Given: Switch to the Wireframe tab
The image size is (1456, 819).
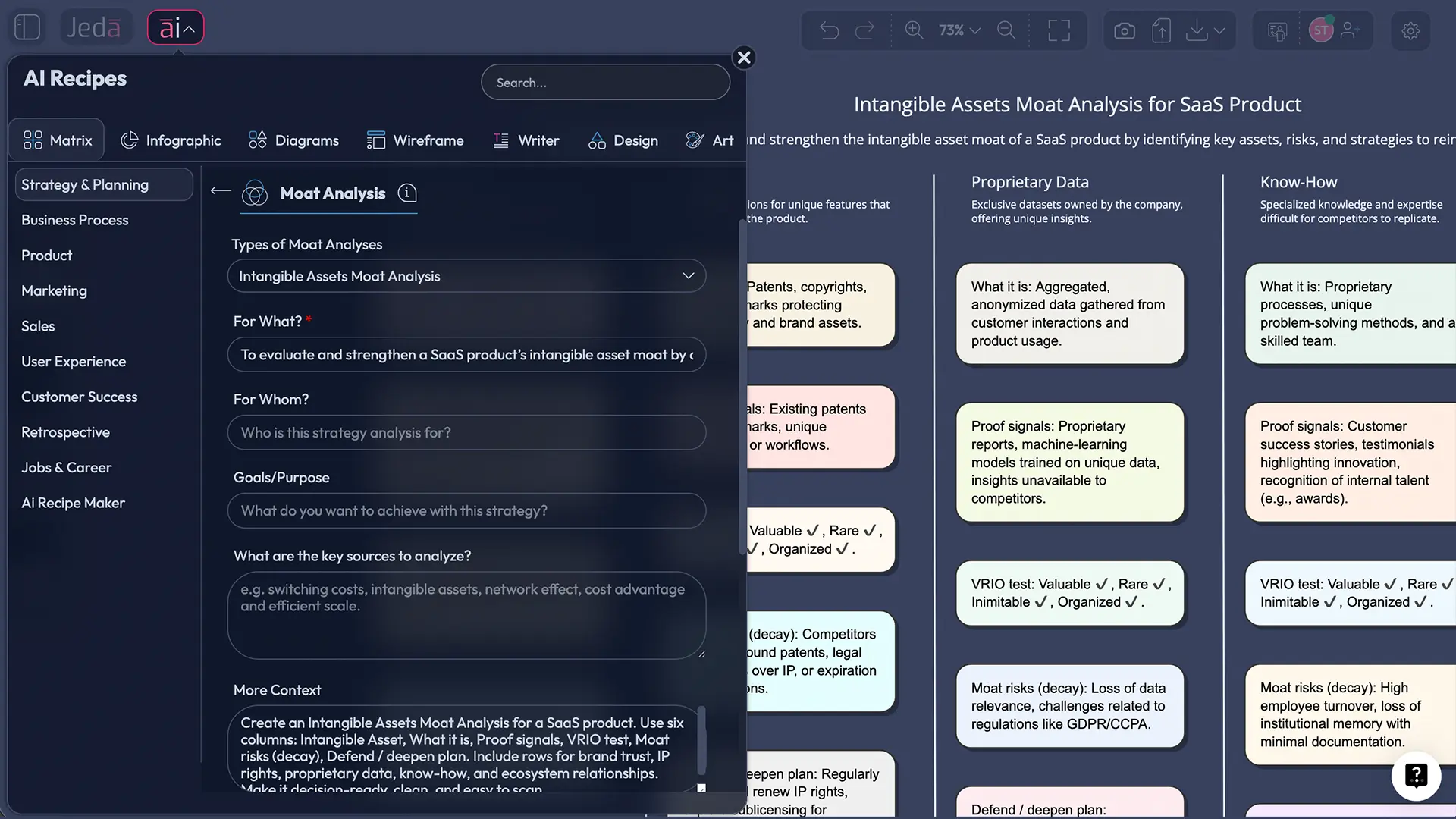Looking at the screenshot, I should (x=416, y=140).
